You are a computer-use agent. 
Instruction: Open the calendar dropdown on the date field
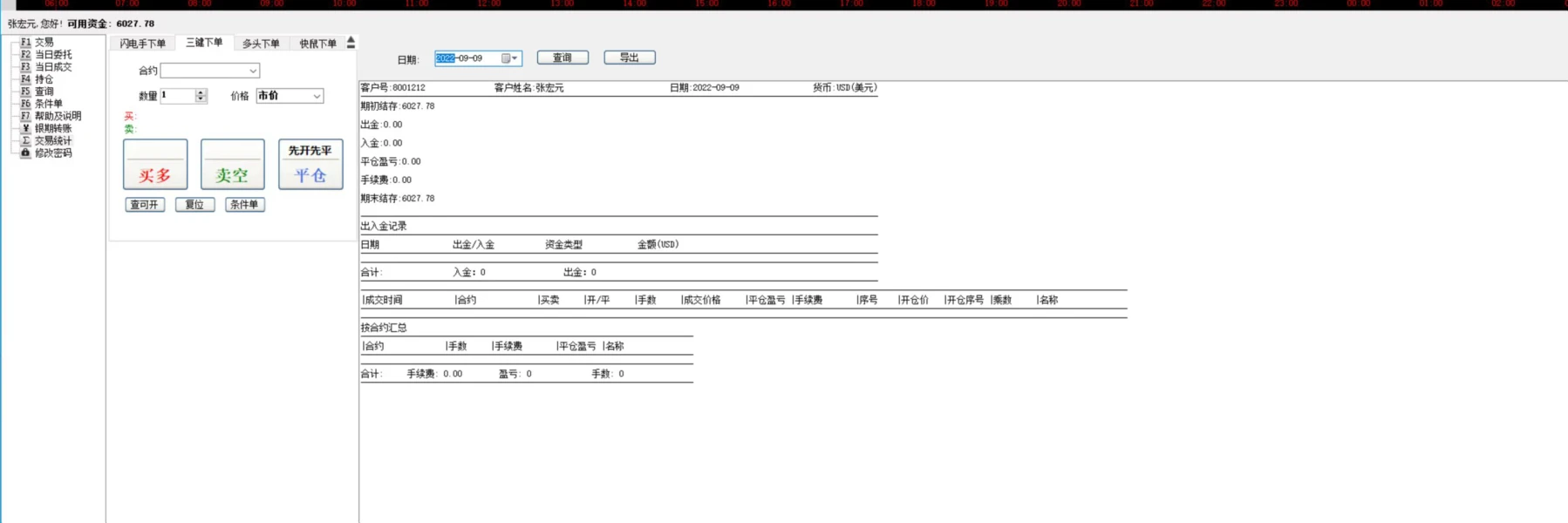(510, 58)
